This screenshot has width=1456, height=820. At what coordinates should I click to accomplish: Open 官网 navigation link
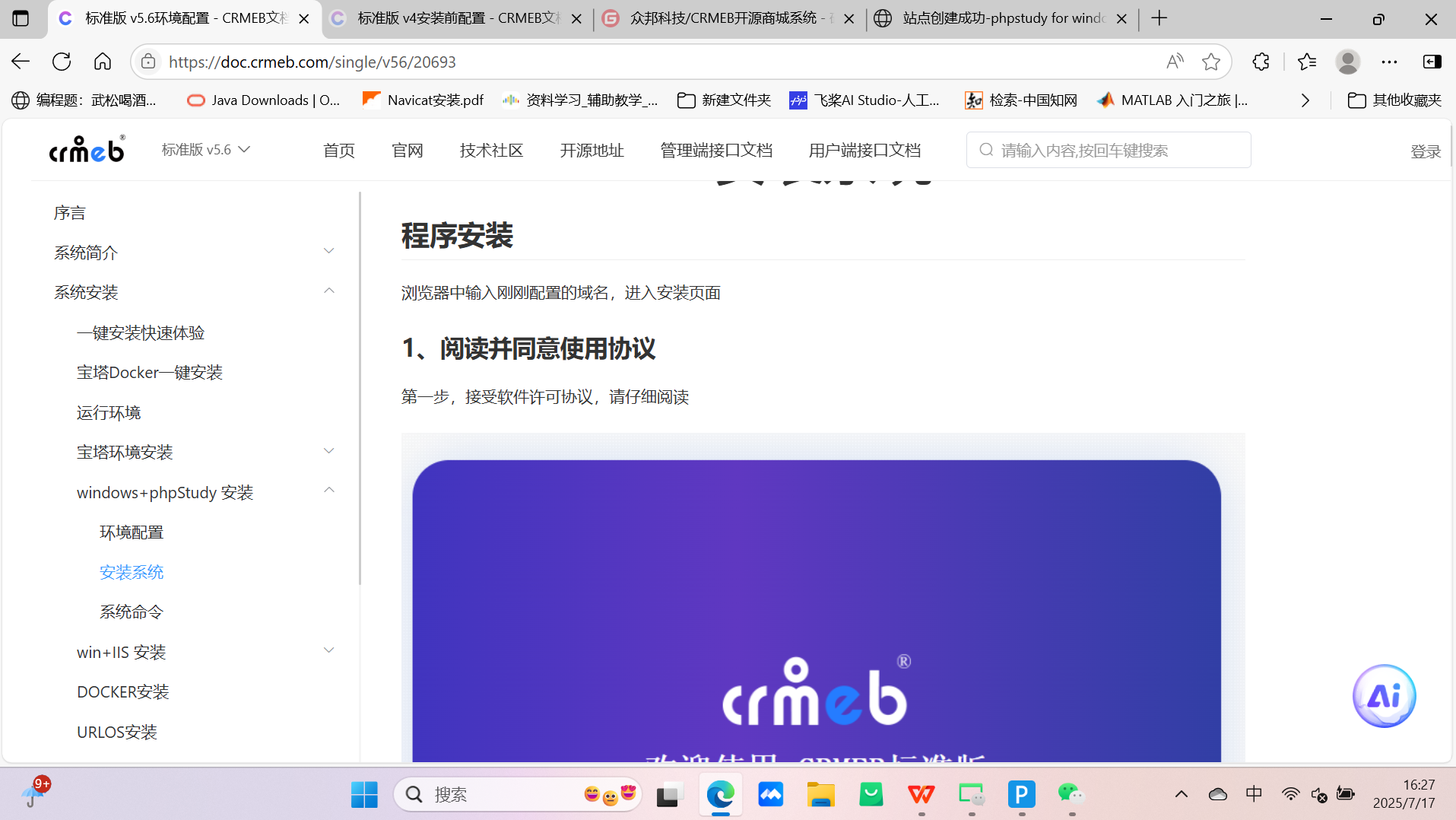[408, 151]
